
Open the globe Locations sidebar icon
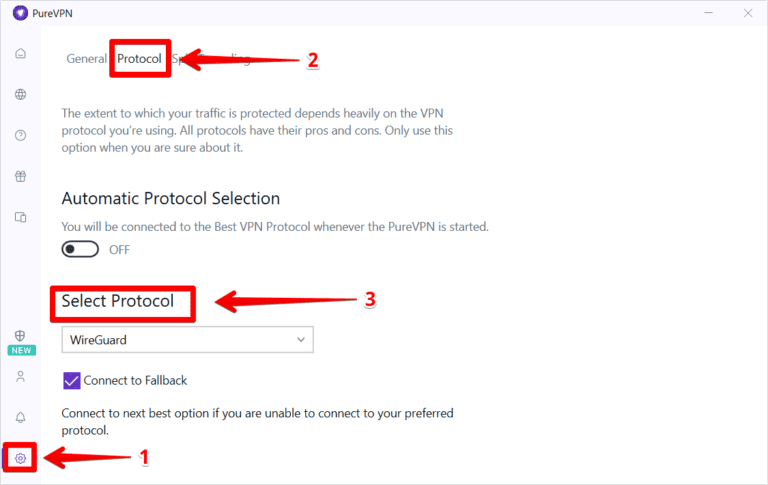click(x=20, y=94)
